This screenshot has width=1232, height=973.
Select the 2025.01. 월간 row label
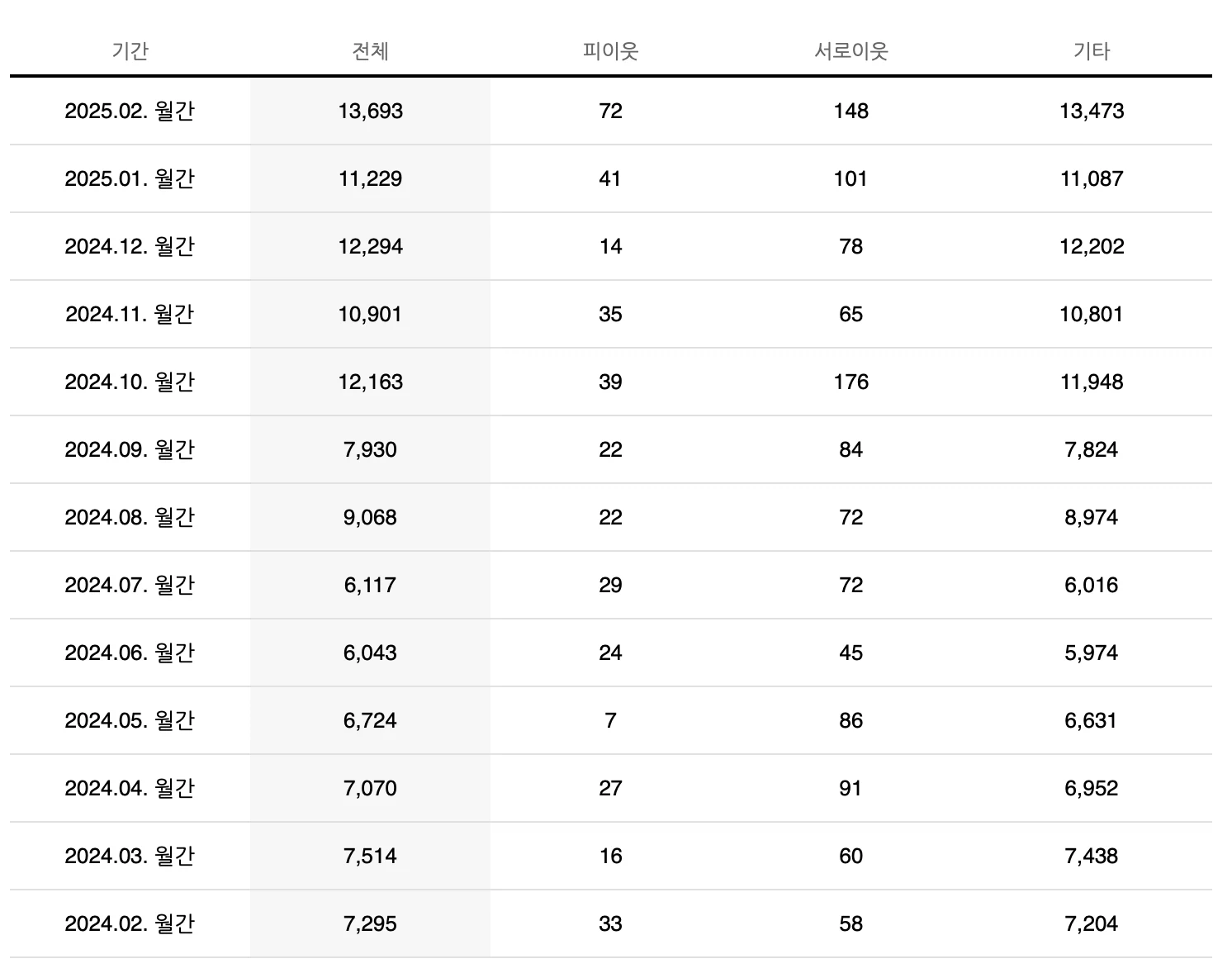click(130, 178)
